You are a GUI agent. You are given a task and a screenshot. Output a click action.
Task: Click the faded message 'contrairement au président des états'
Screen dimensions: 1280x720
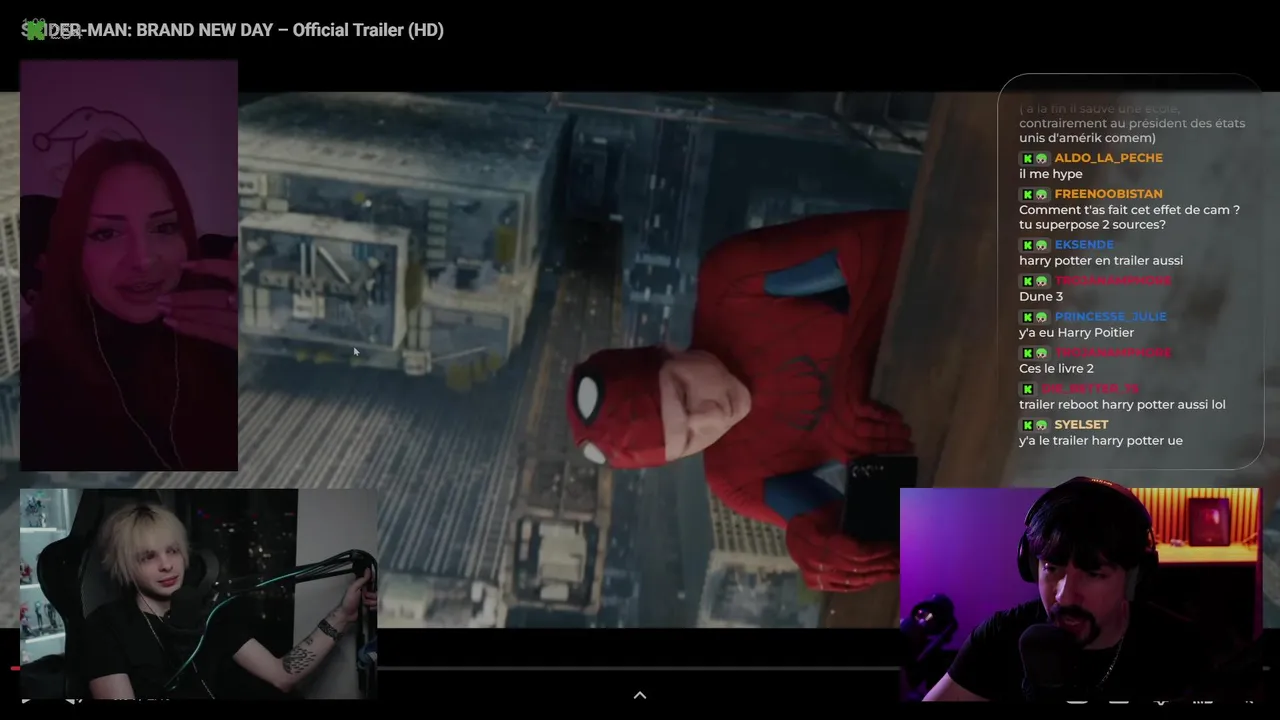coord(1132,124)
